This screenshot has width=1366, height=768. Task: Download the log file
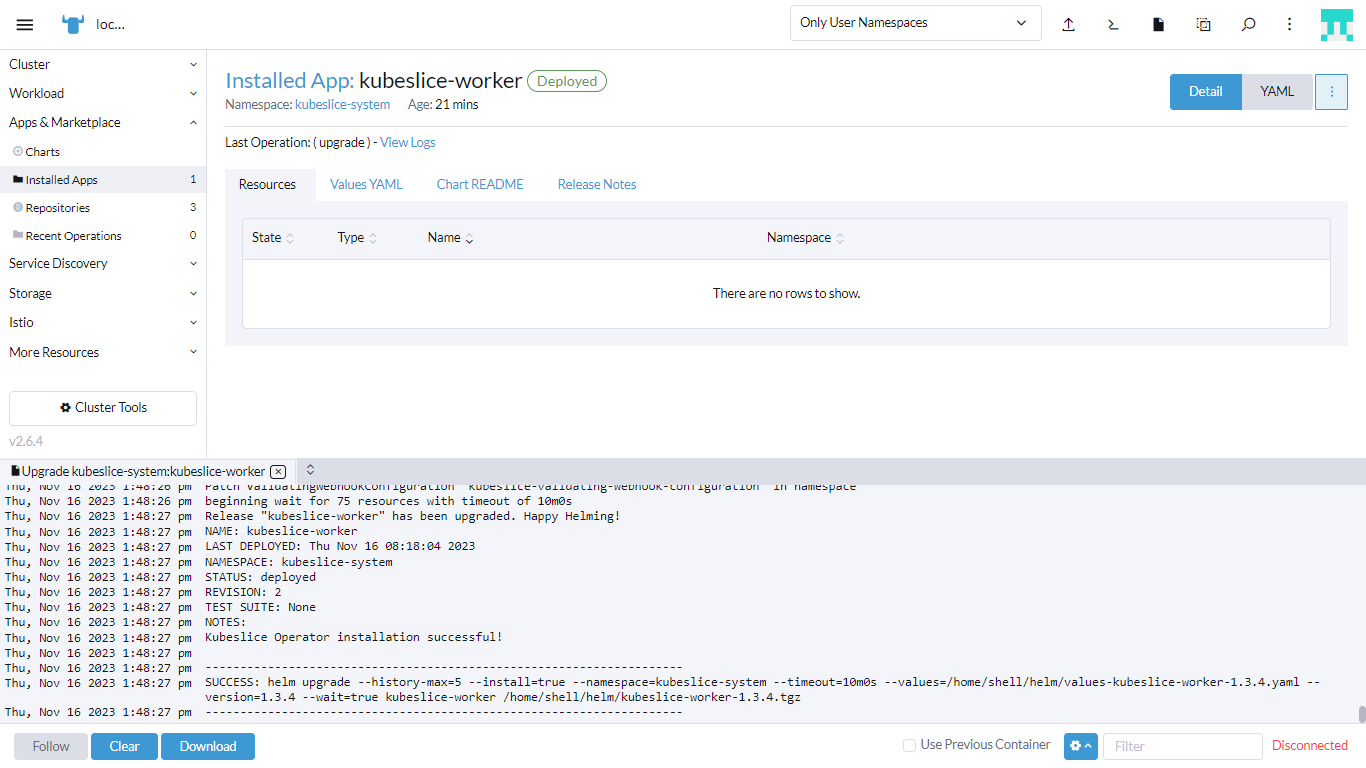(208, 746)
